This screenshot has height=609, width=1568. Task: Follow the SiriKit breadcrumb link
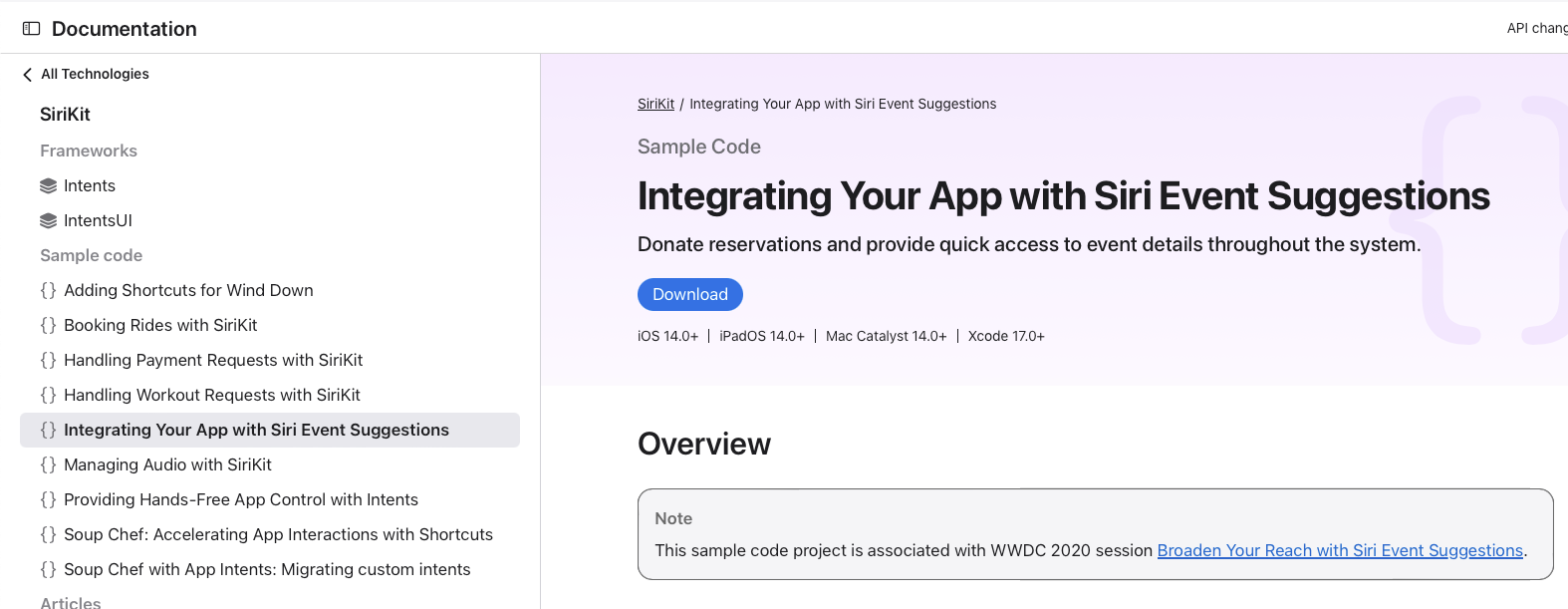pyautogui.click(x=655, y=105)
